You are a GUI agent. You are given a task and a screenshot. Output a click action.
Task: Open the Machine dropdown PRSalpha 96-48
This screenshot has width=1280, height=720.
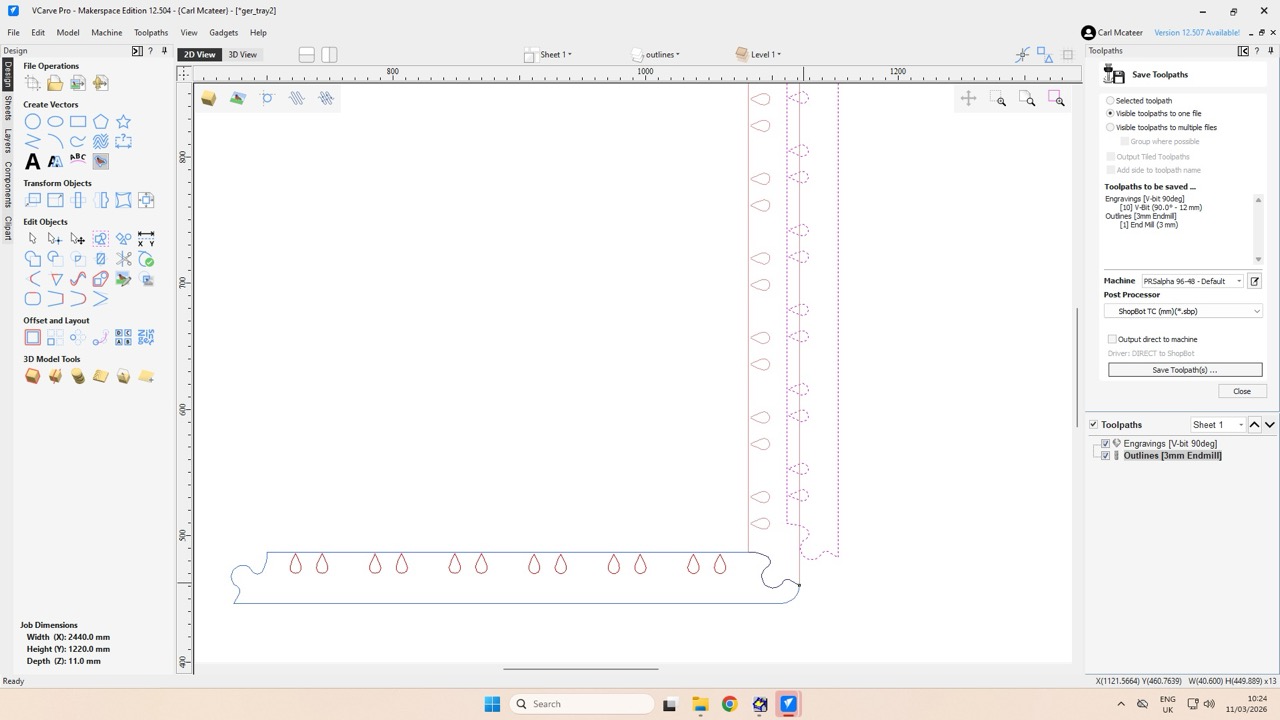[x=1193, y=281]
